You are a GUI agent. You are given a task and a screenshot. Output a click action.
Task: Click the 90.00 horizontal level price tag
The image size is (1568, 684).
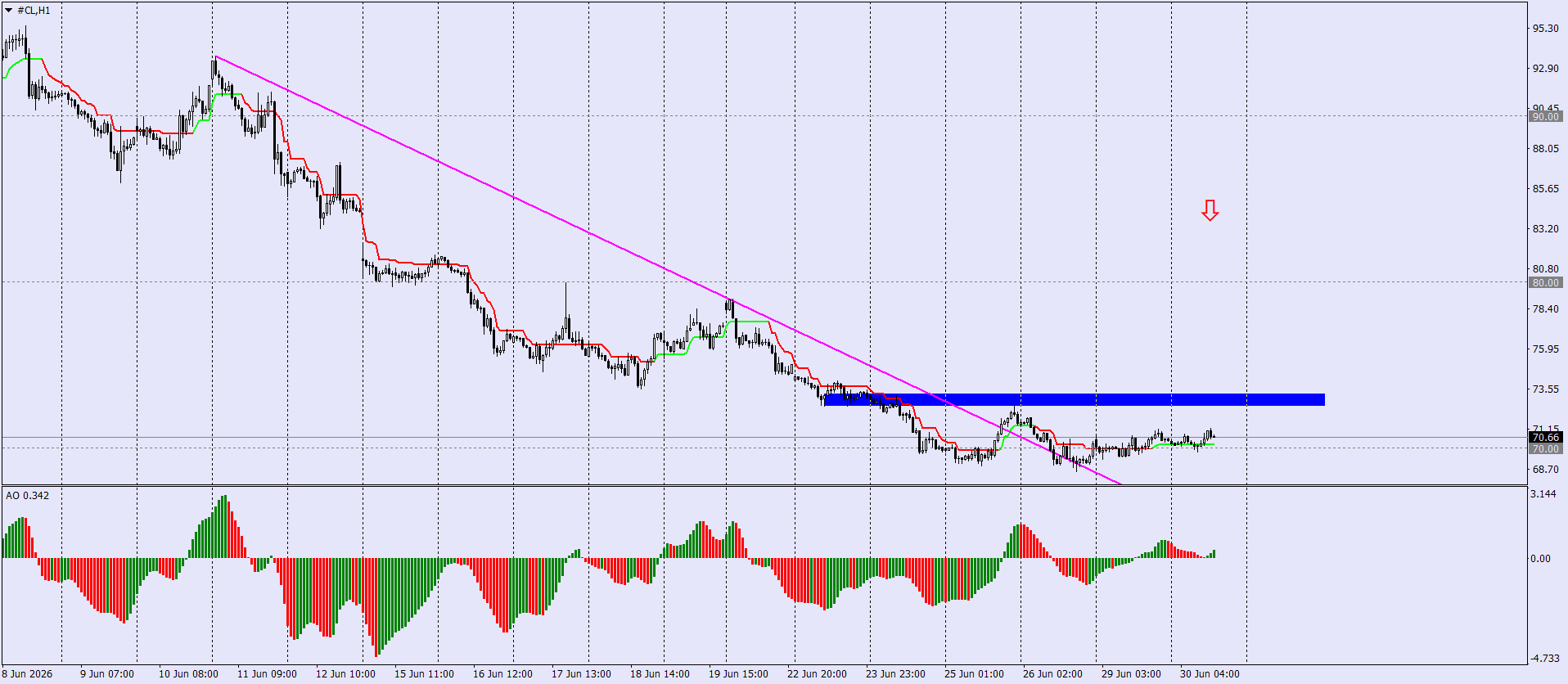click(x=1545, y=117)
